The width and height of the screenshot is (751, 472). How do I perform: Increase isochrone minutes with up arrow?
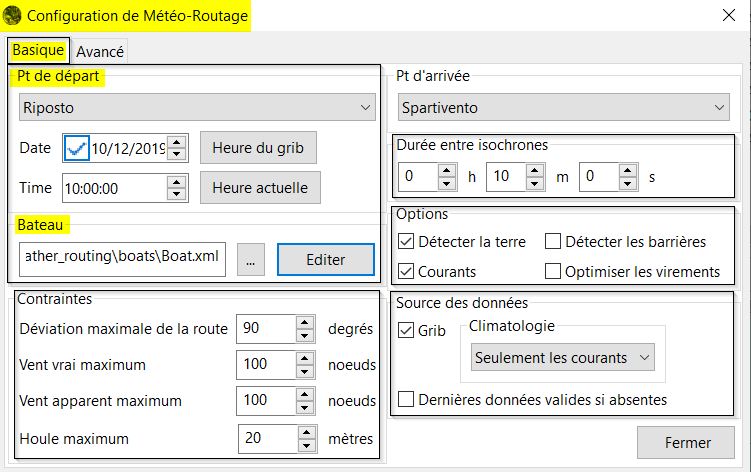click(x=535, y=170)
